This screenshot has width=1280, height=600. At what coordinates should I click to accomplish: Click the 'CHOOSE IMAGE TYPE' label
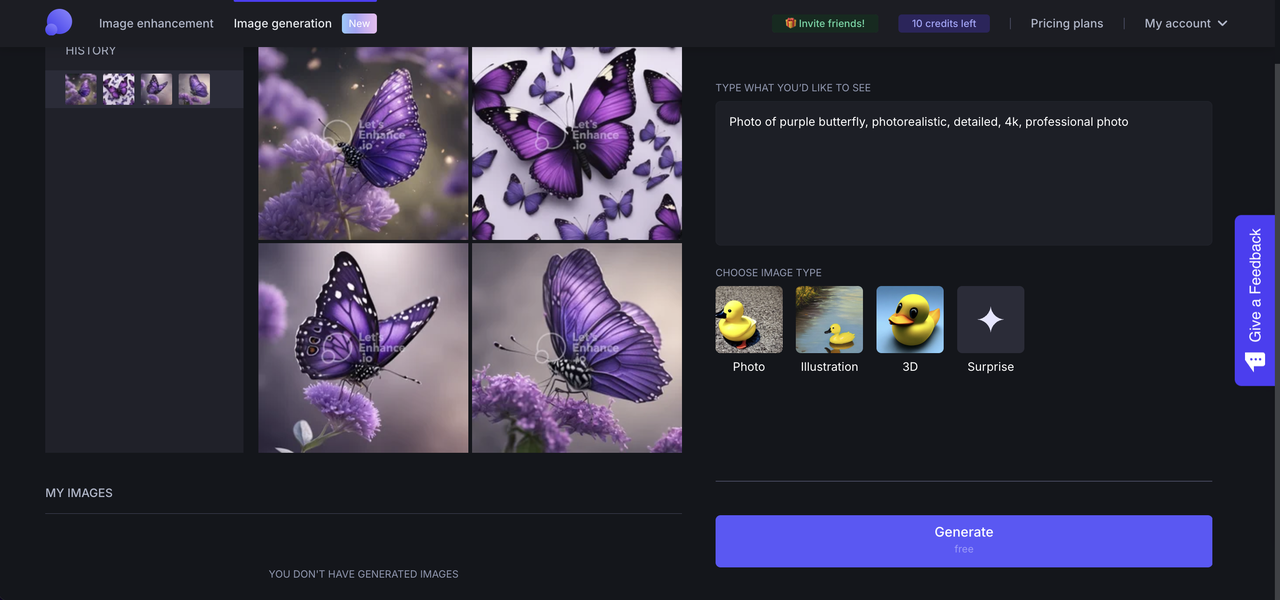(x=769, y=273)
